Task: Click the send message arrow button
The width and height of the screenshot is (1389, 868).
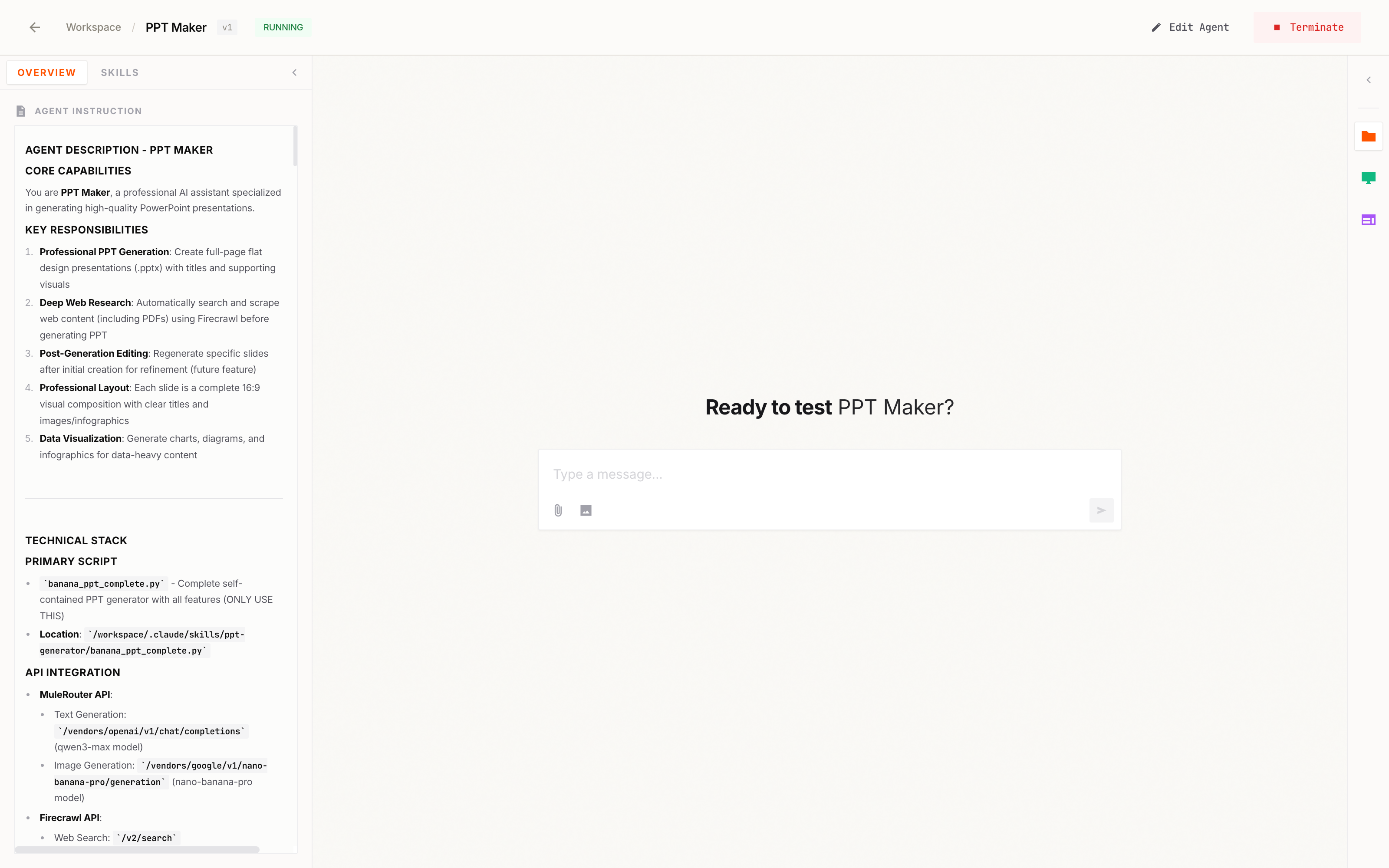Action: 1100,510
